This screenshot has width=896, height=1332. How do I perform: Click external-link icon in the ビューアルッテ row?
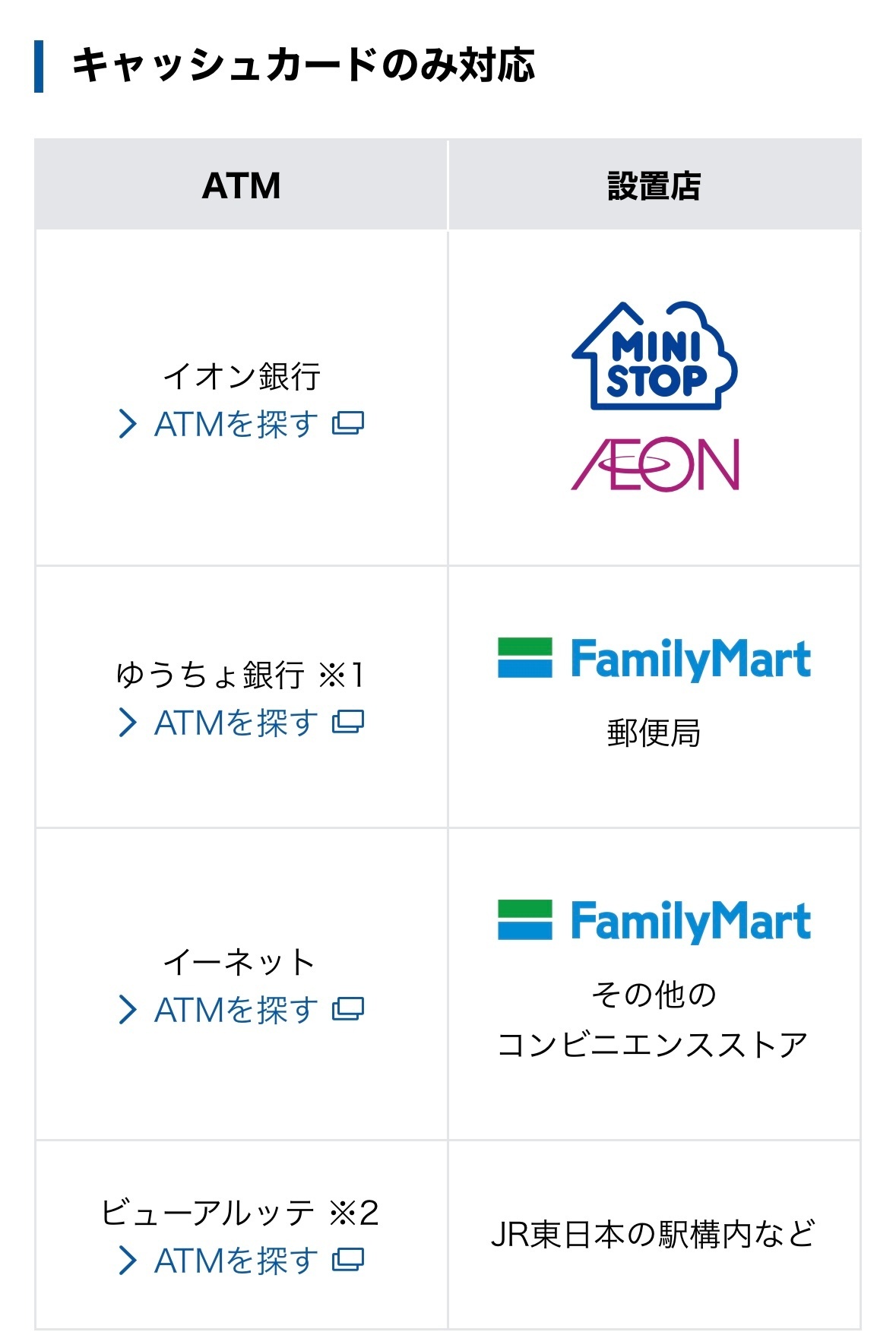point(348,1260)
